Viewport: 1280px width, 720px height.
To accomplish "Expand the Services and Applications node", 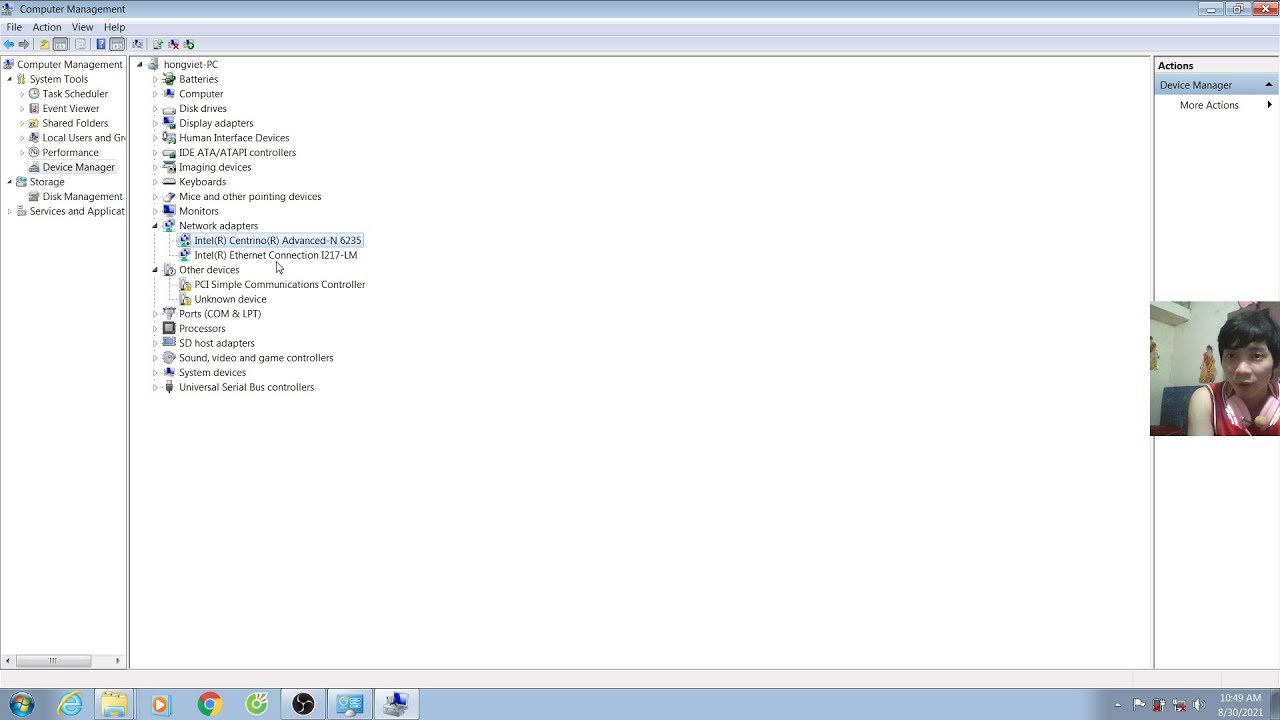I will pos(9,211).
